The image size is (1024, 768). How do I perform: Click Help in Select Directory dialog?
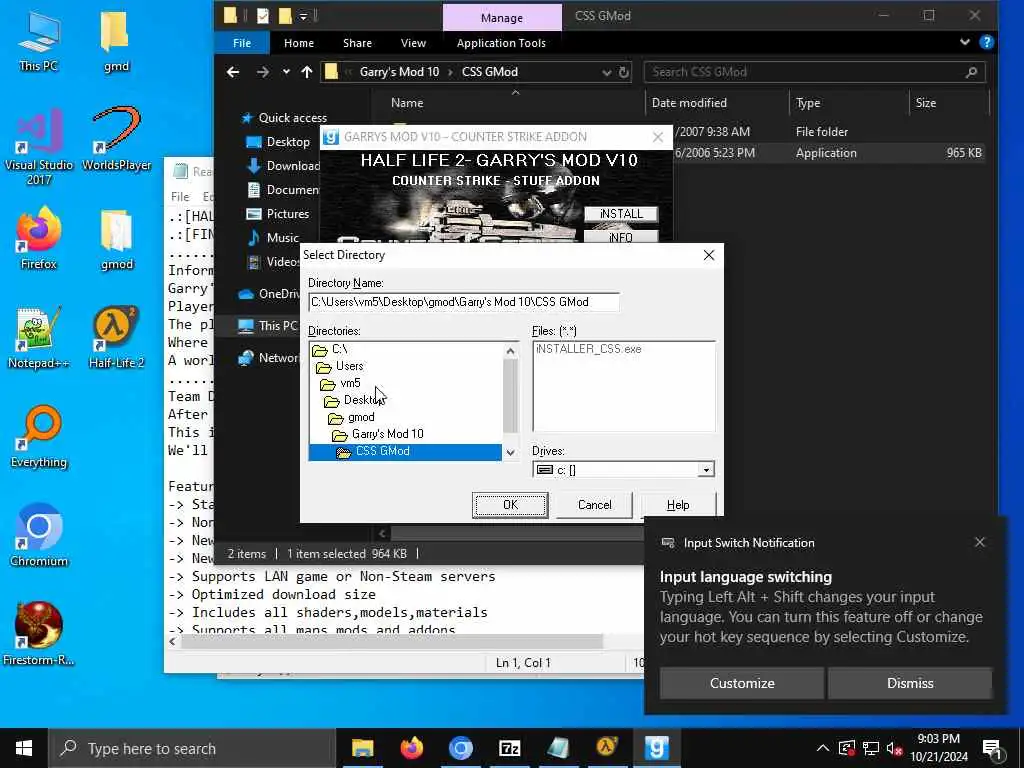678,505
